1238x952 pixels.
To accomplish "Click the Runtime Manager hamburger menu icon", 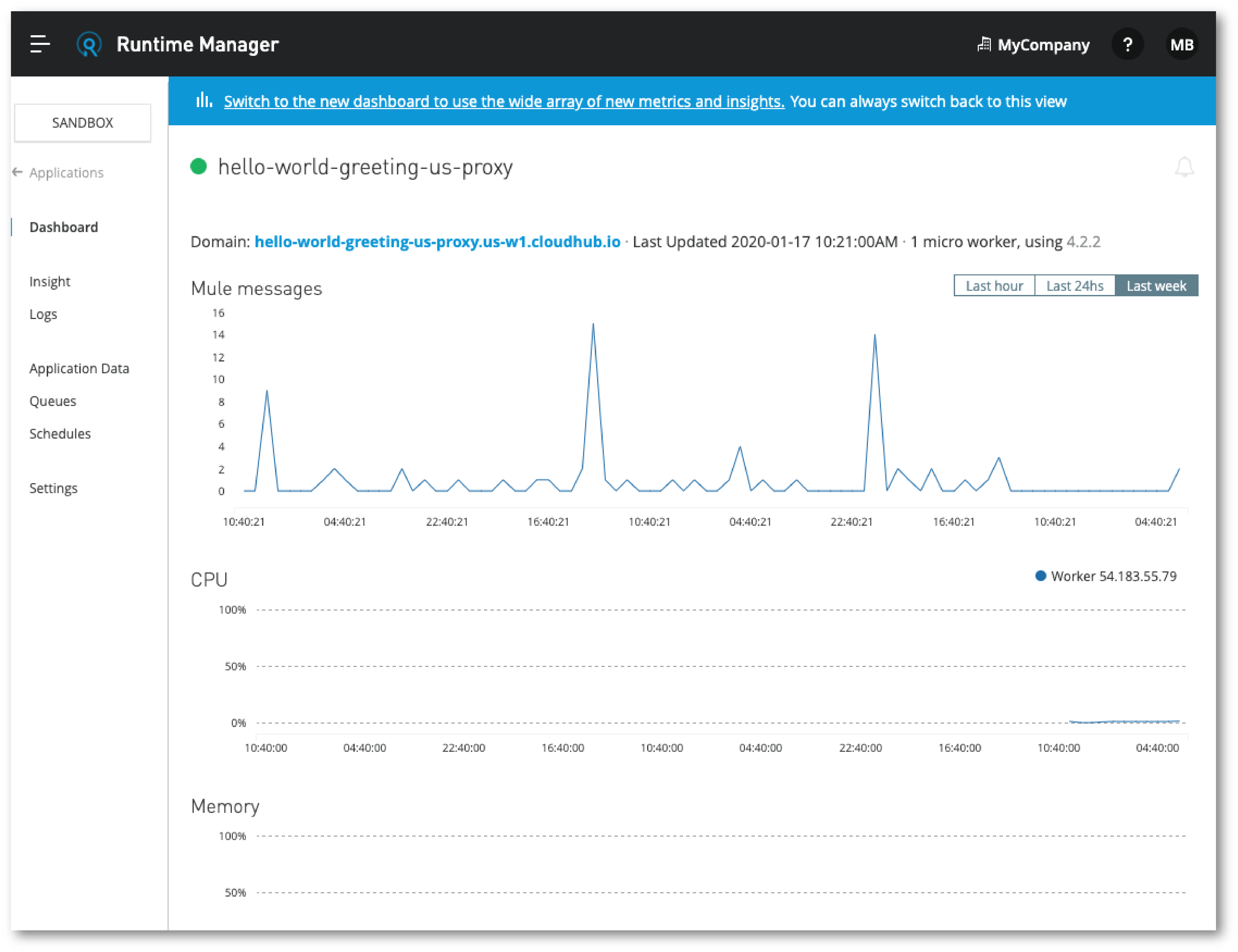I will point(40,44).
